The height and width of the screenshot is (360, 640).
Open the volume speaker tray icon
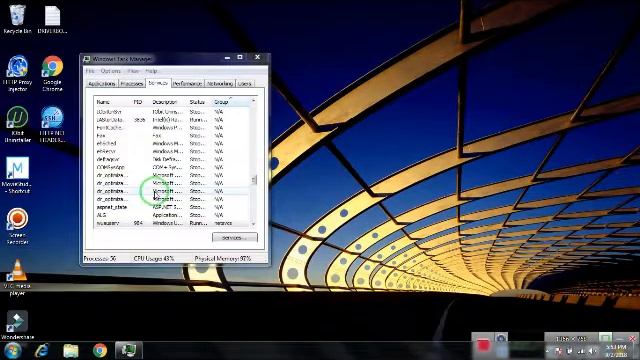592,351
